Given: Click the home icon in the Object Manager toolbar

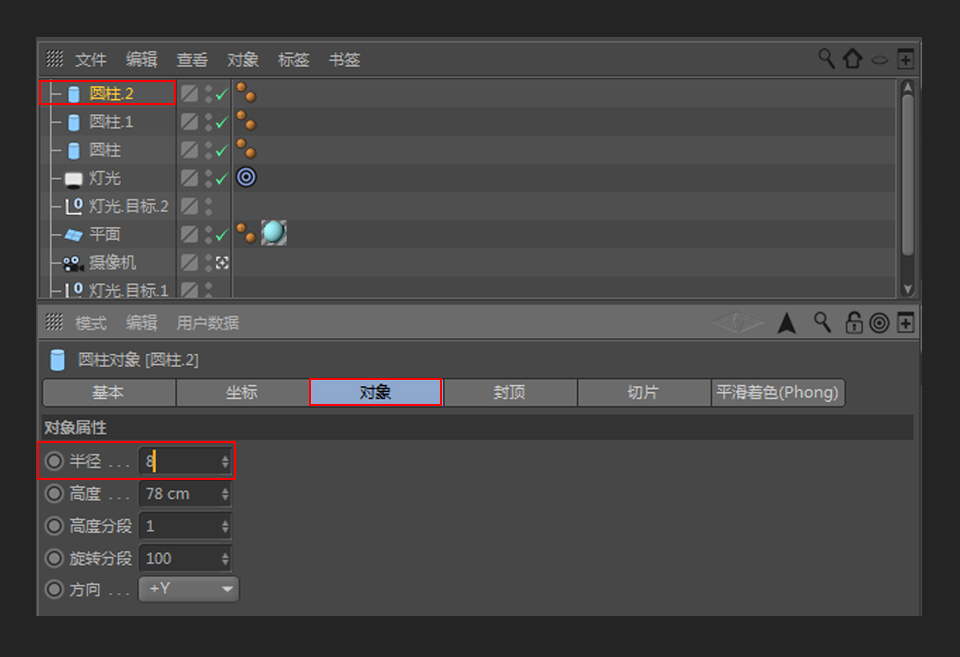Looking at the screenshot, I should click(x=852, y=57).
